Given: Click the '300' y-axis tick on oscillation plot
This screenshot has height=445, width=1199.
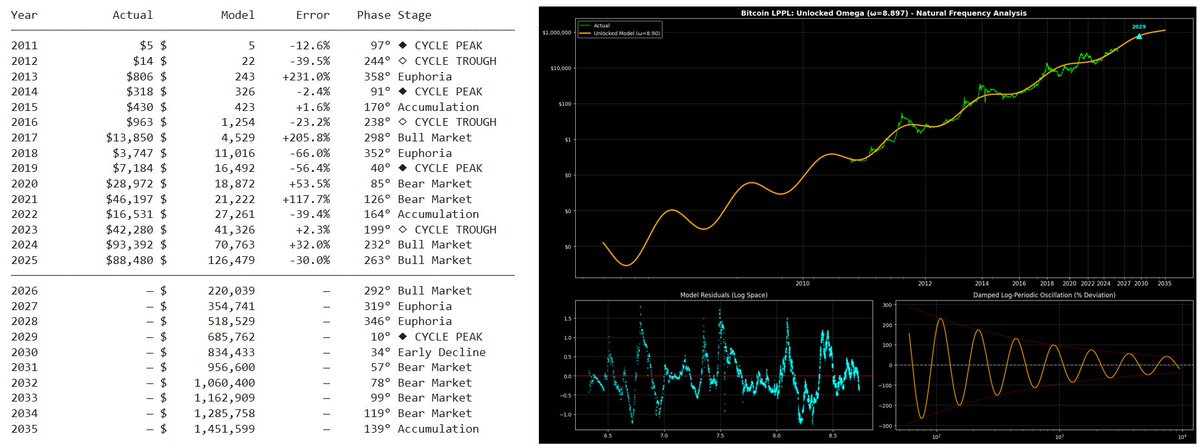Looking at the screenshot, I should click(887, 304).
